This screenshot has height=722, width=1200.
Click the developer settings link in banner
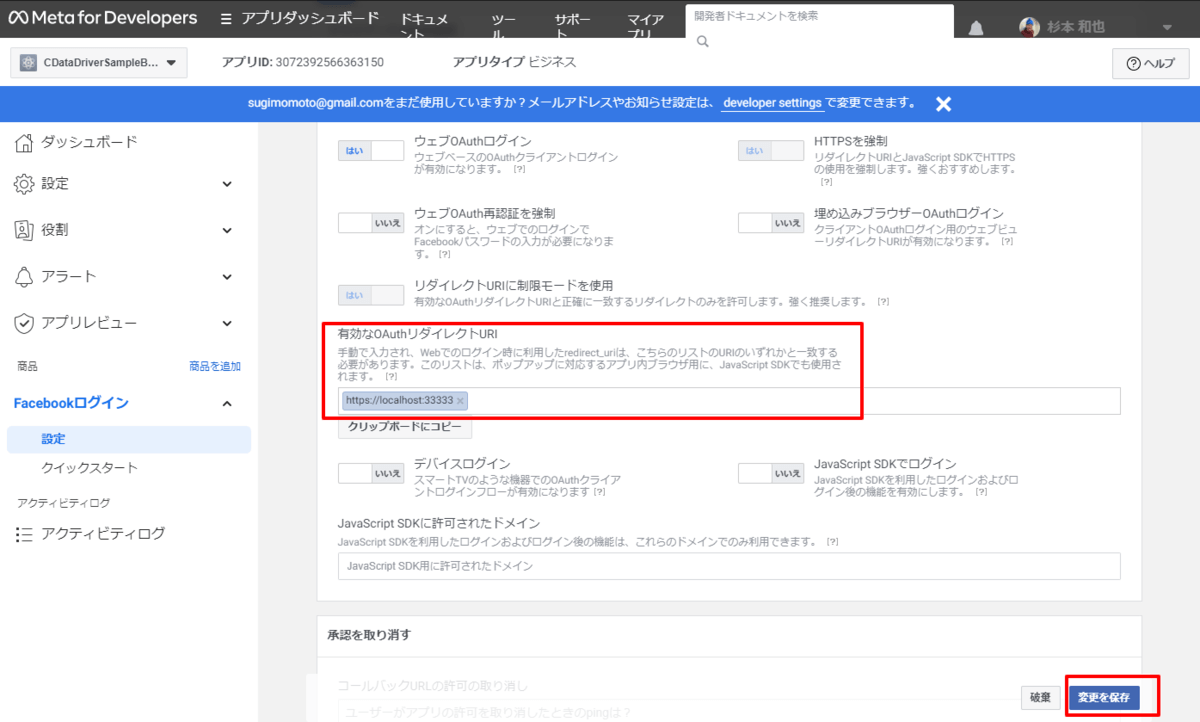click(772, 103)
